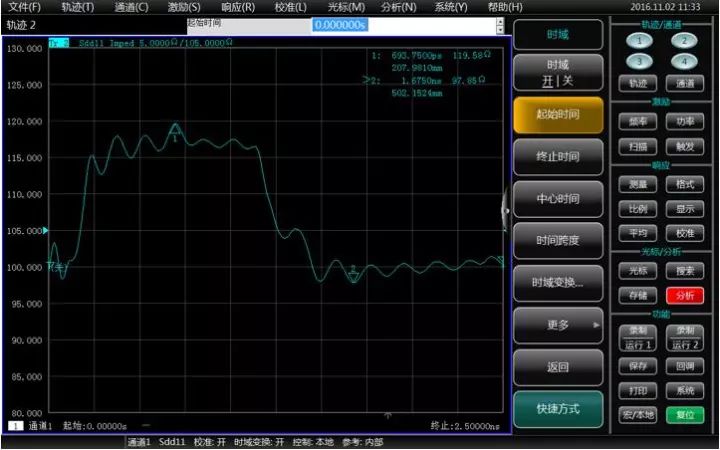Click marker 2 on the trace dip
This screenshot has width=720, height=450.
tap(353, 274)
